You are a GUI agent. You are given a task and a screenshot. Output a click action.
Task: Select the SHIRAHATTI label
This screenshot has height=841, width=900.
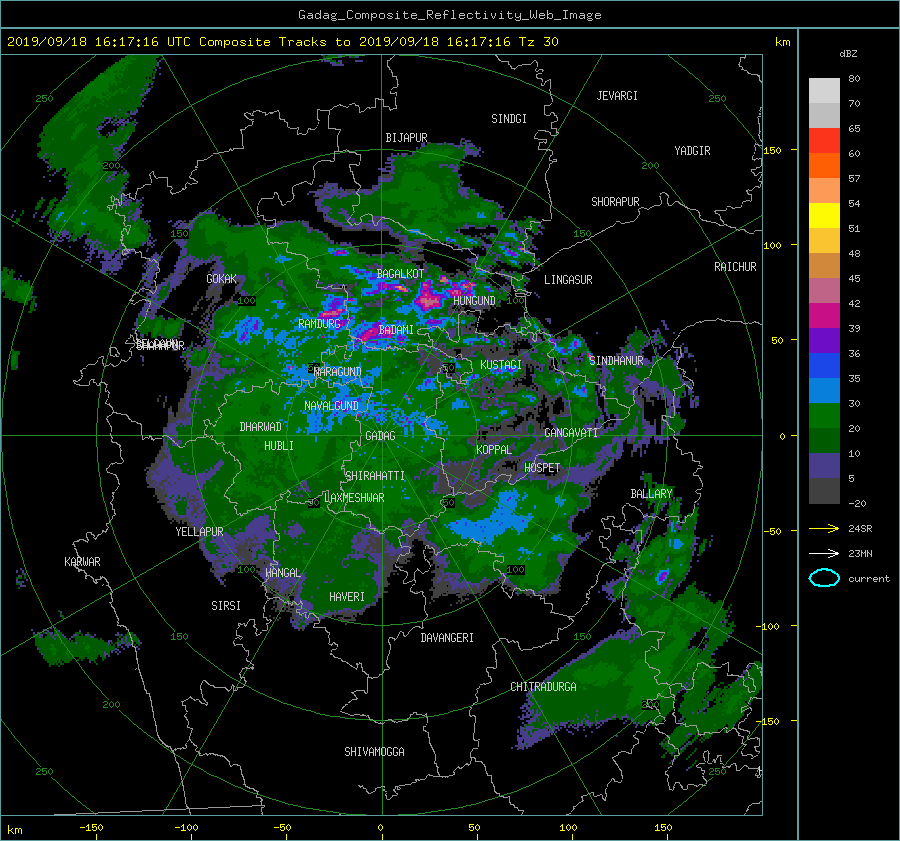[x=375, y=476]
